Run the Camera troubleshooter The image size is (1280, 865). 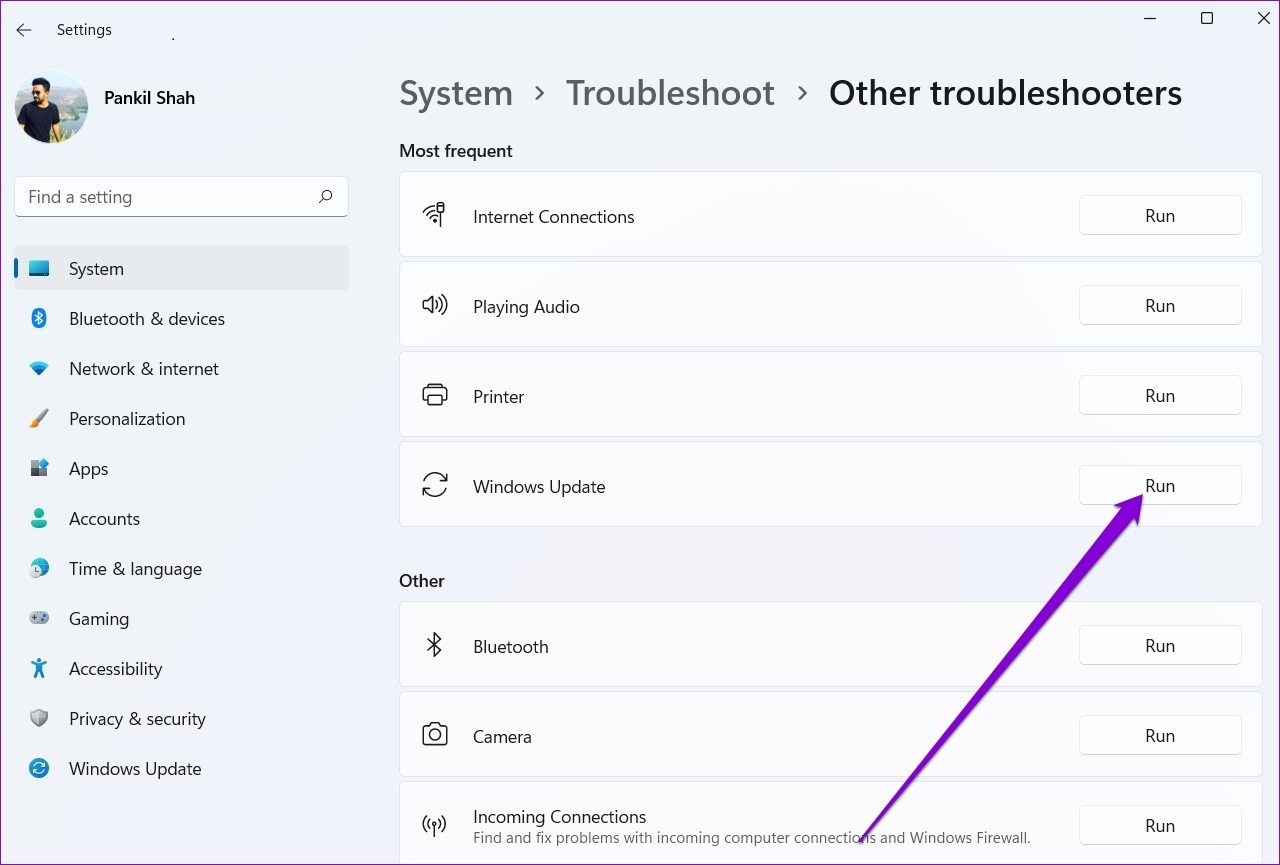(x=1160, y=736)
